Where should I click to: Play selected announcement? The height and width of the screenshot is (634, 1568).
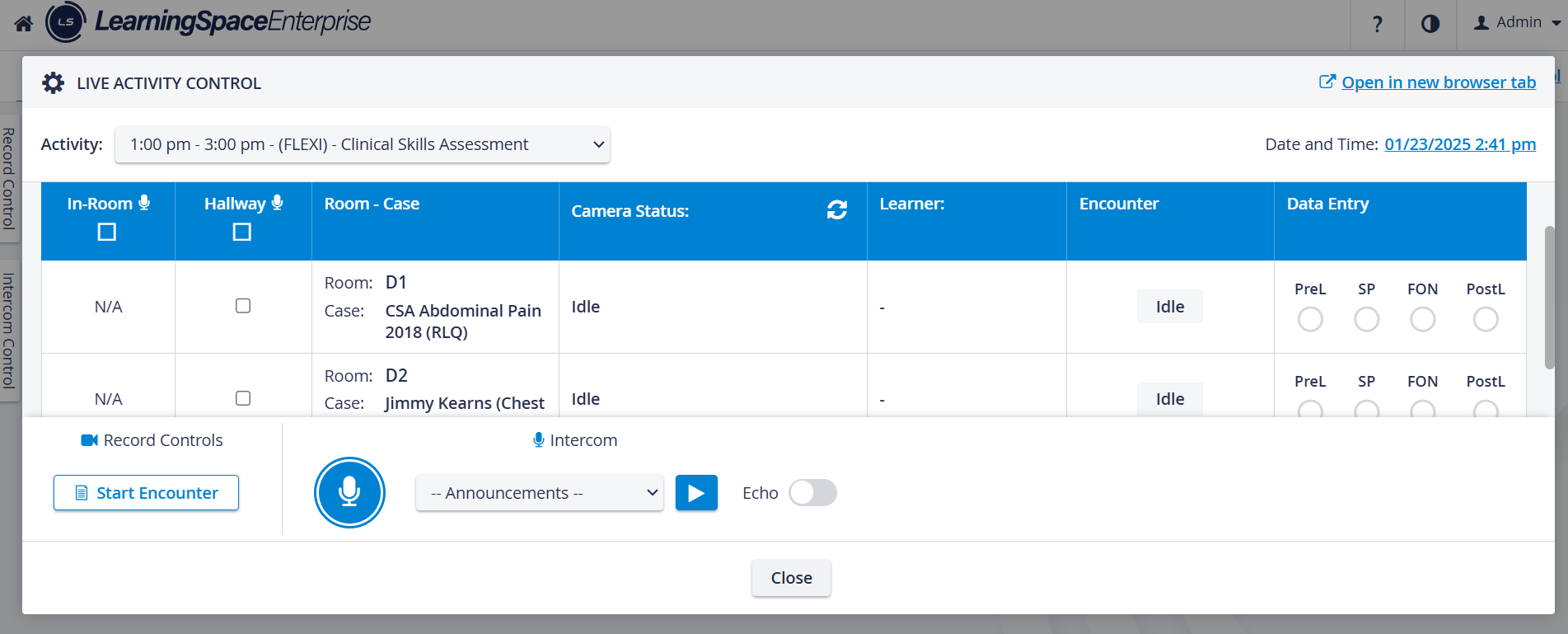click(x=696, y=493)
